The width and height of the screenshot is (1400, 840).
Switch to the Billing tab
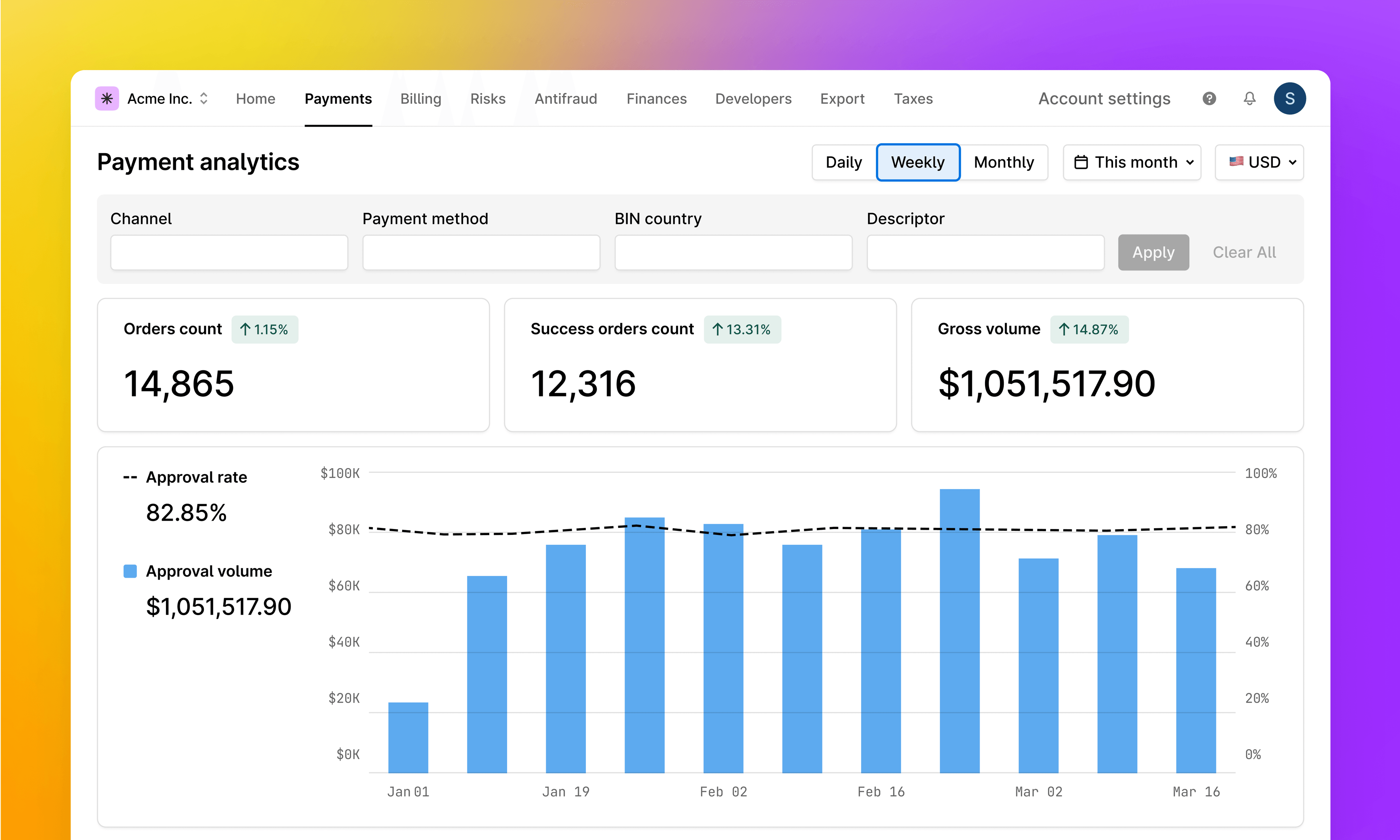click(x=420, y=98)
